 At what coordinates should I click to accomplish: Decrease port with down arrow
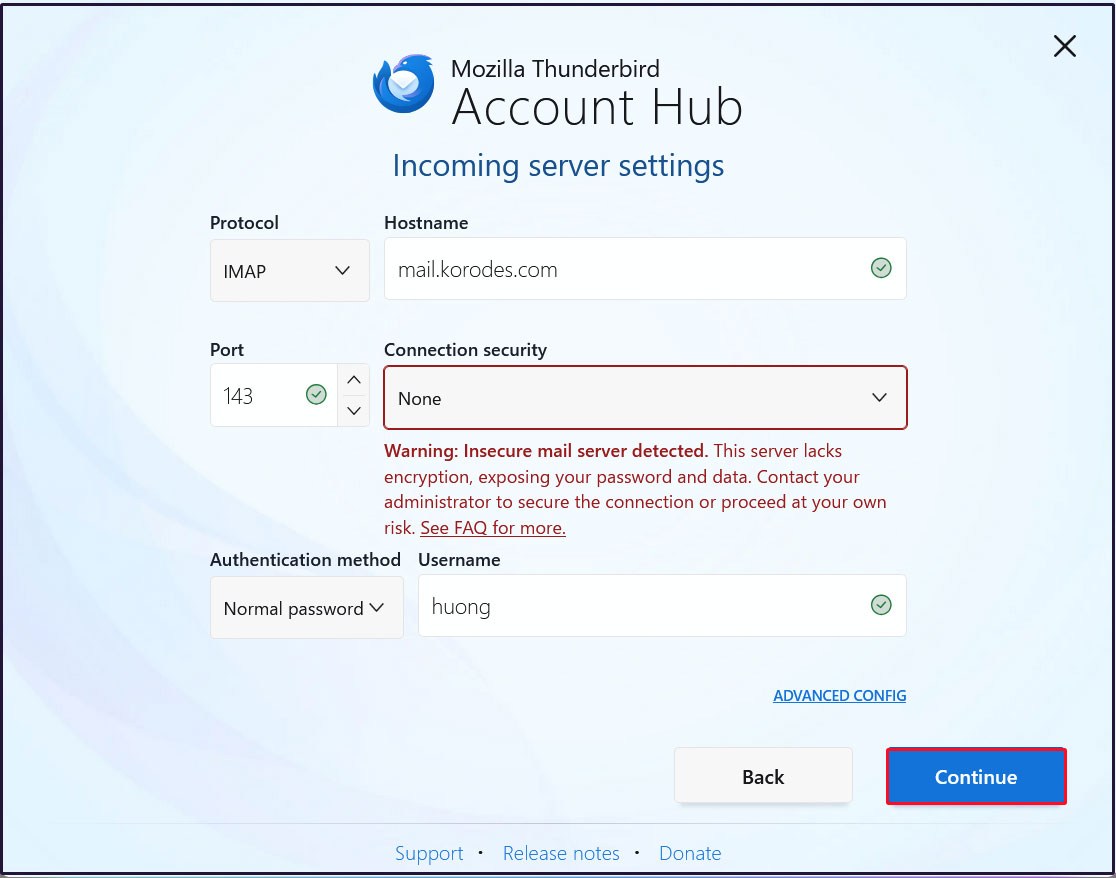click(354, 411)
